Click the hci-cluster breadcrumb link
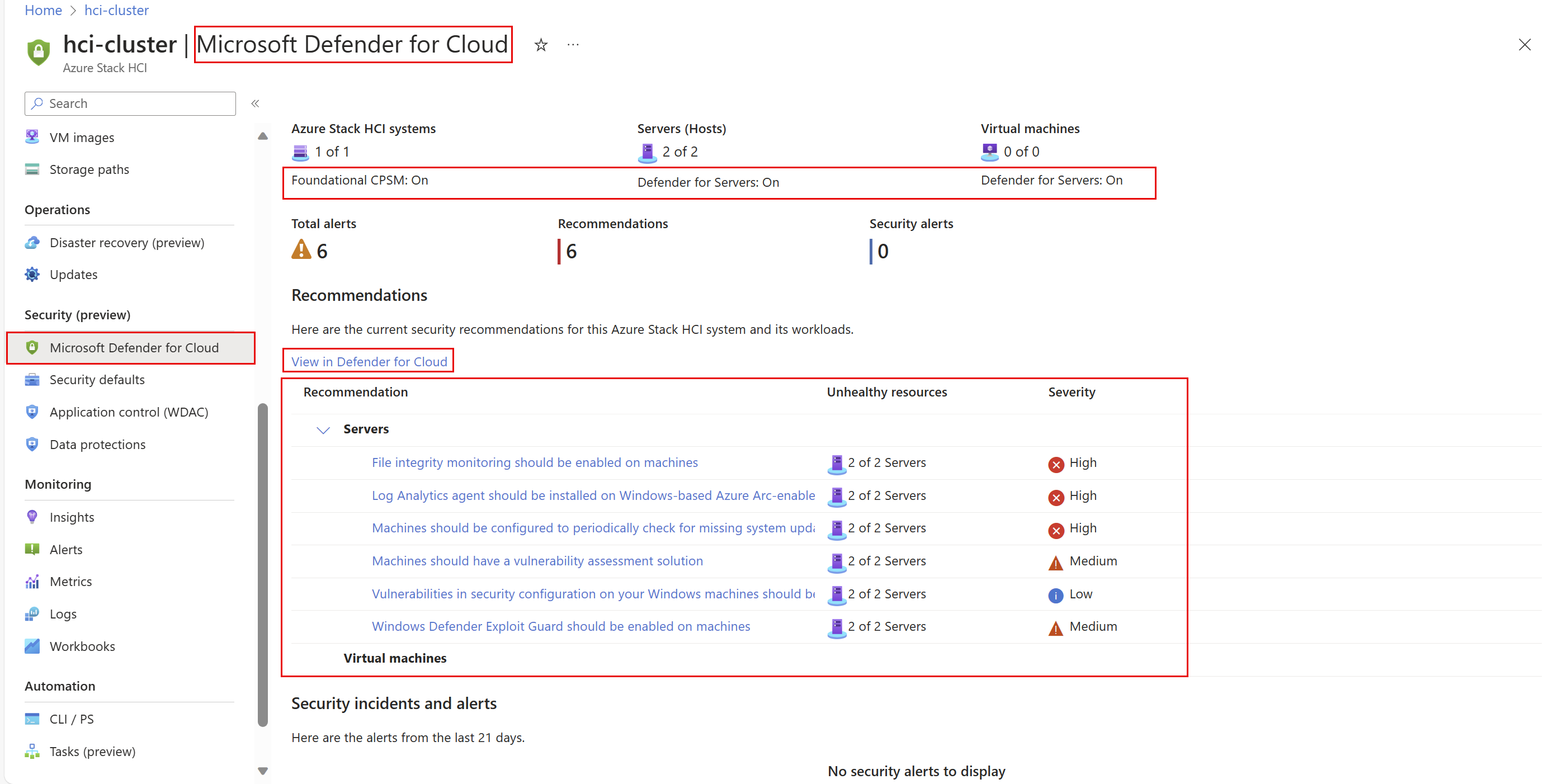The height and width of the screenshot is (784, 1548). [x=116, y=10]
